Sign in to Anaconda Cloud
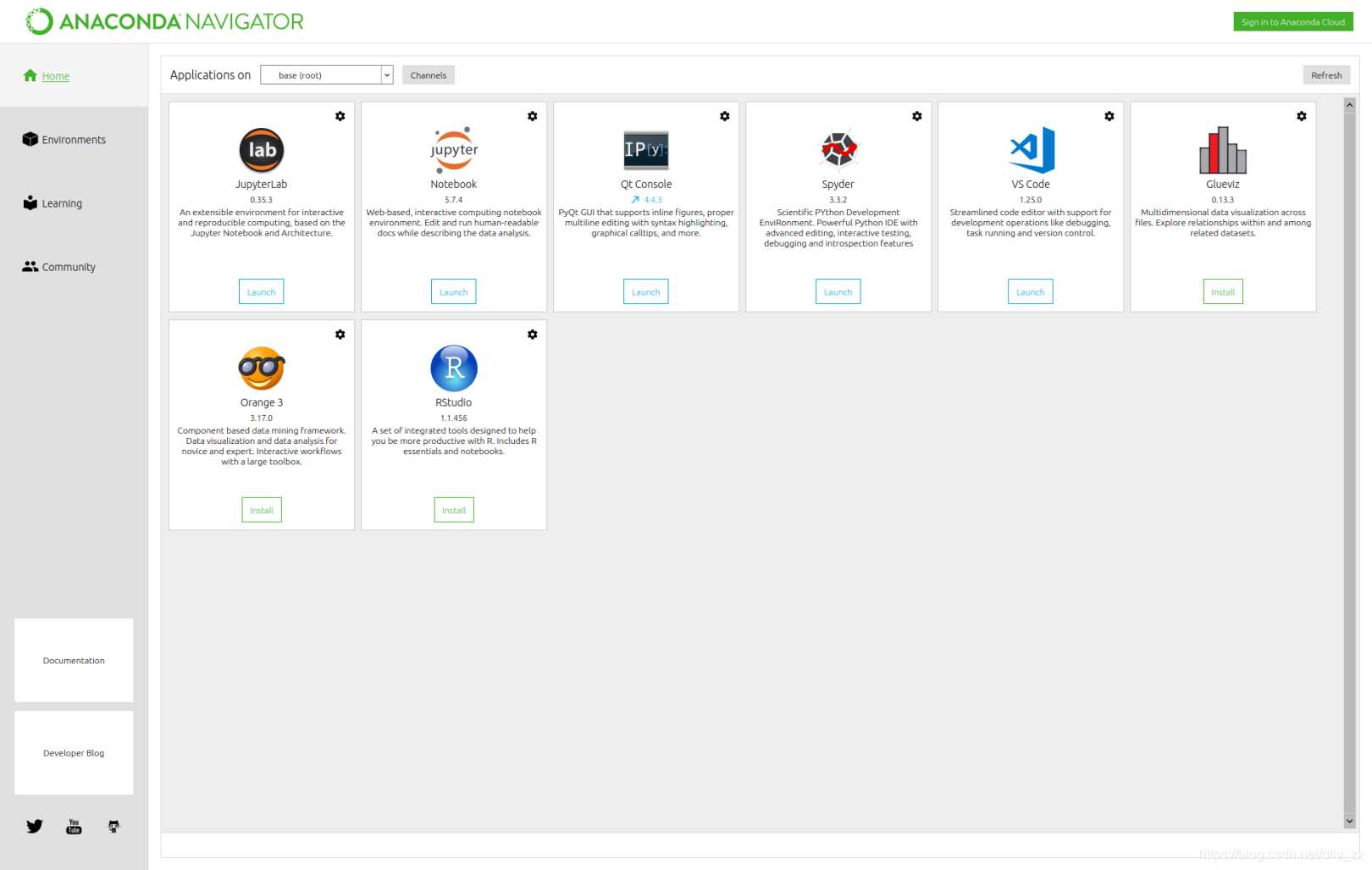The image size is (1372, 870). click(1293, 22)
